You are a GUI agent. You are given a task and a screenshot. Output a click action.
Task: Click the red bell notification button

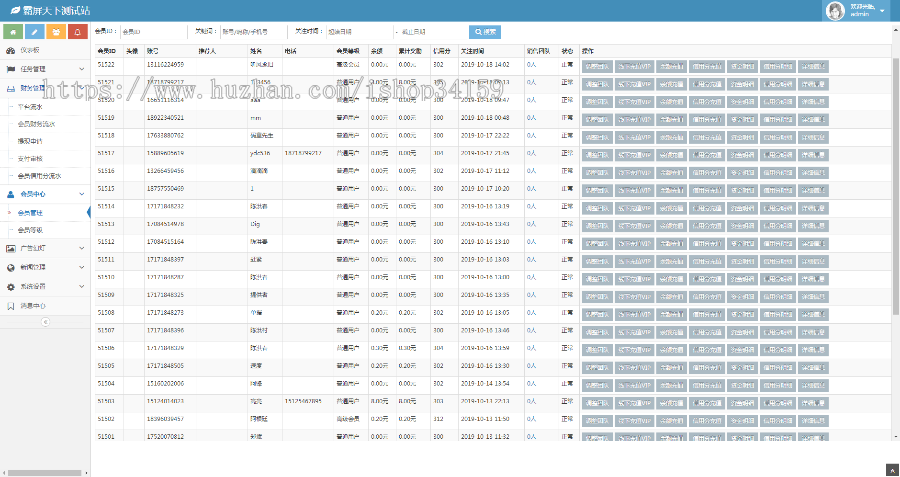[x=77, y=31]
